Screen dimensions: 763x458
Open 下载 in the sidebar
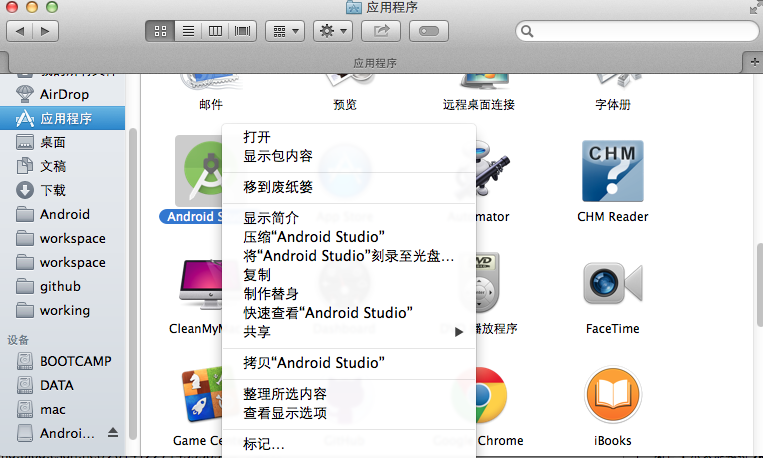click(x=62, y=190)
